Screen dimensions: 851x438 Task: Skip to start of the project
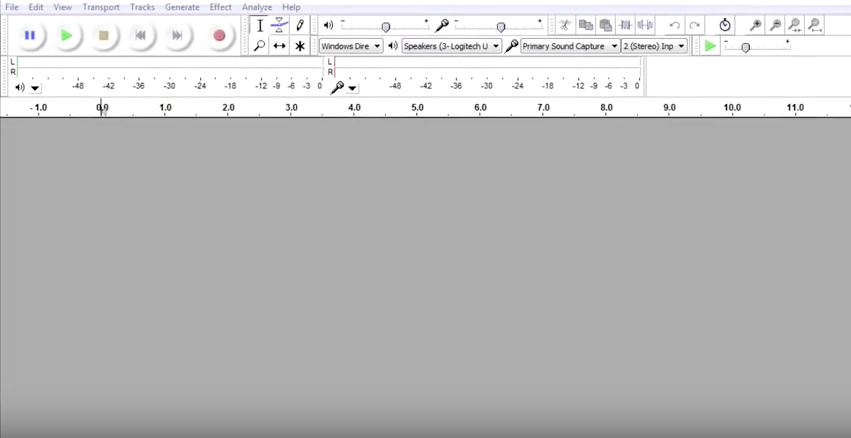coord(141,35)
